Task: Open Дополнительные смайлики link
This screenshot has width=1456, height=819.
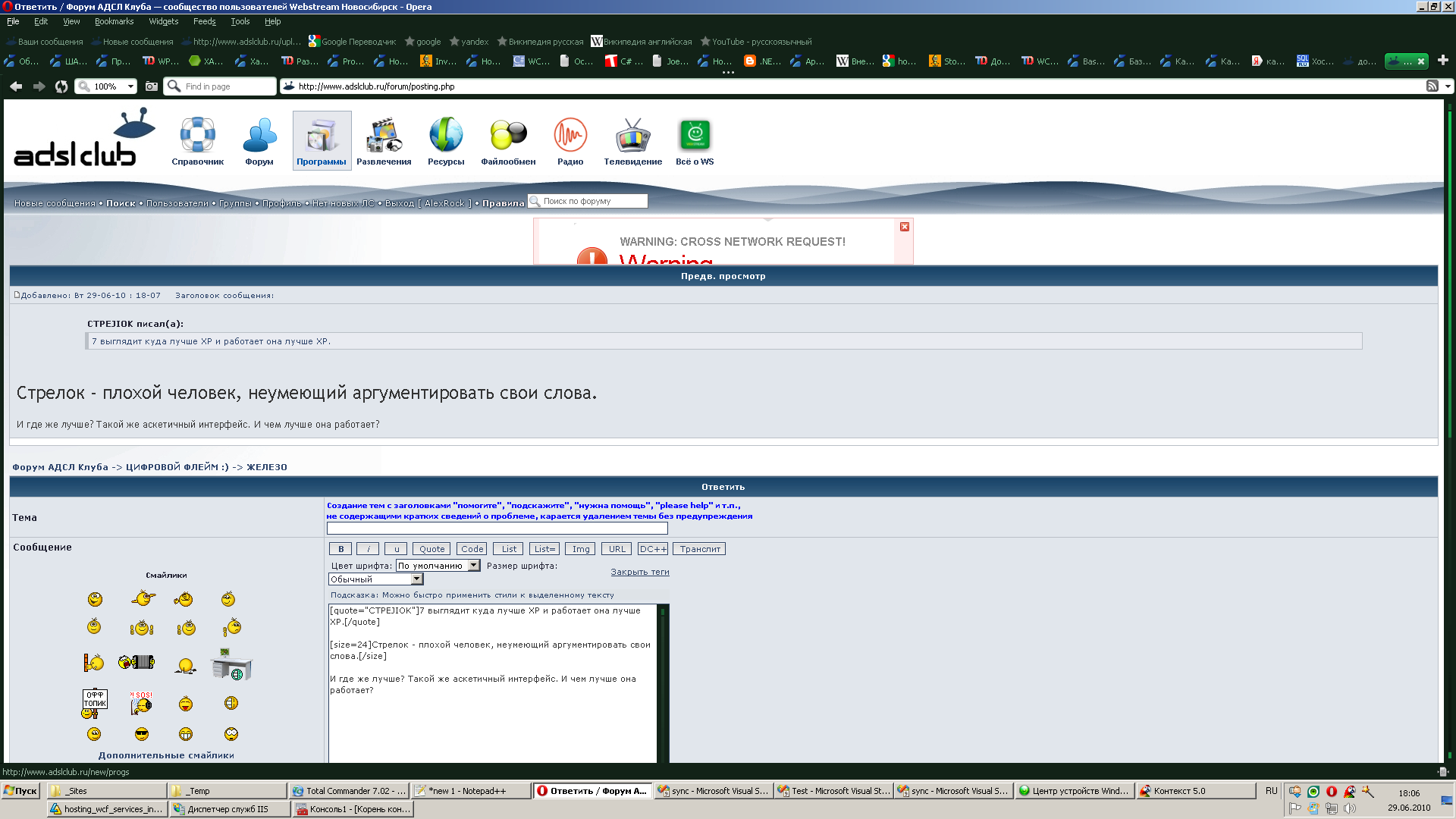Action: tap(166, 755)
